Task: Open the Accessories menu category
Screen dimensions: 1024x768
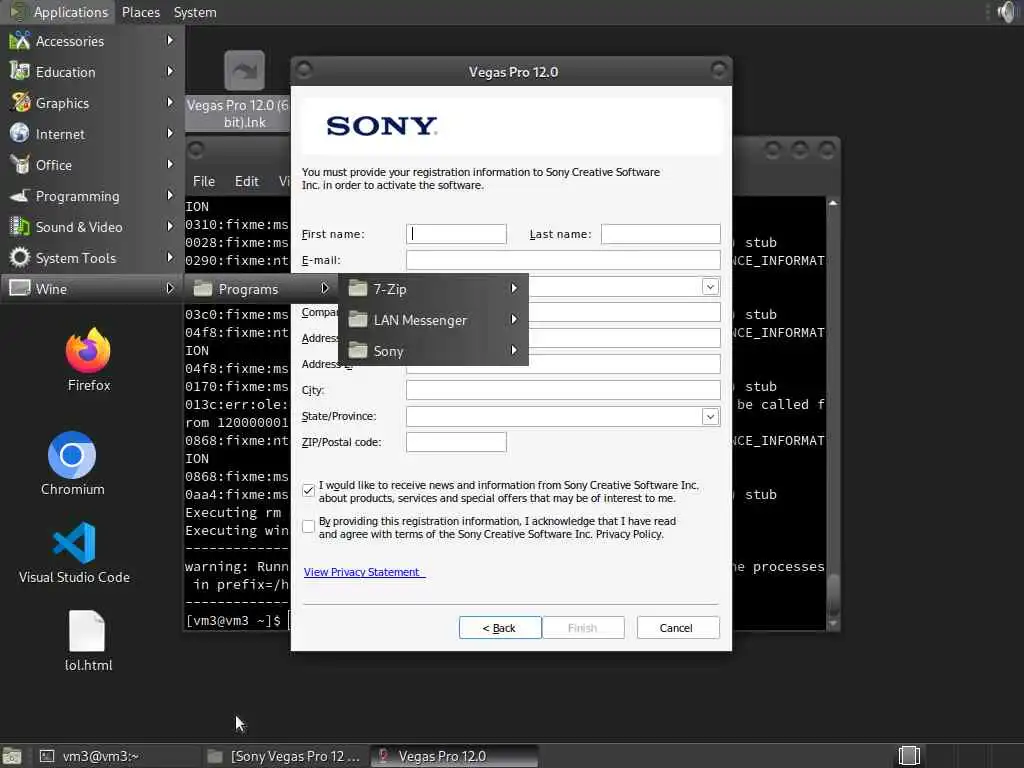Action: point(92,41)
